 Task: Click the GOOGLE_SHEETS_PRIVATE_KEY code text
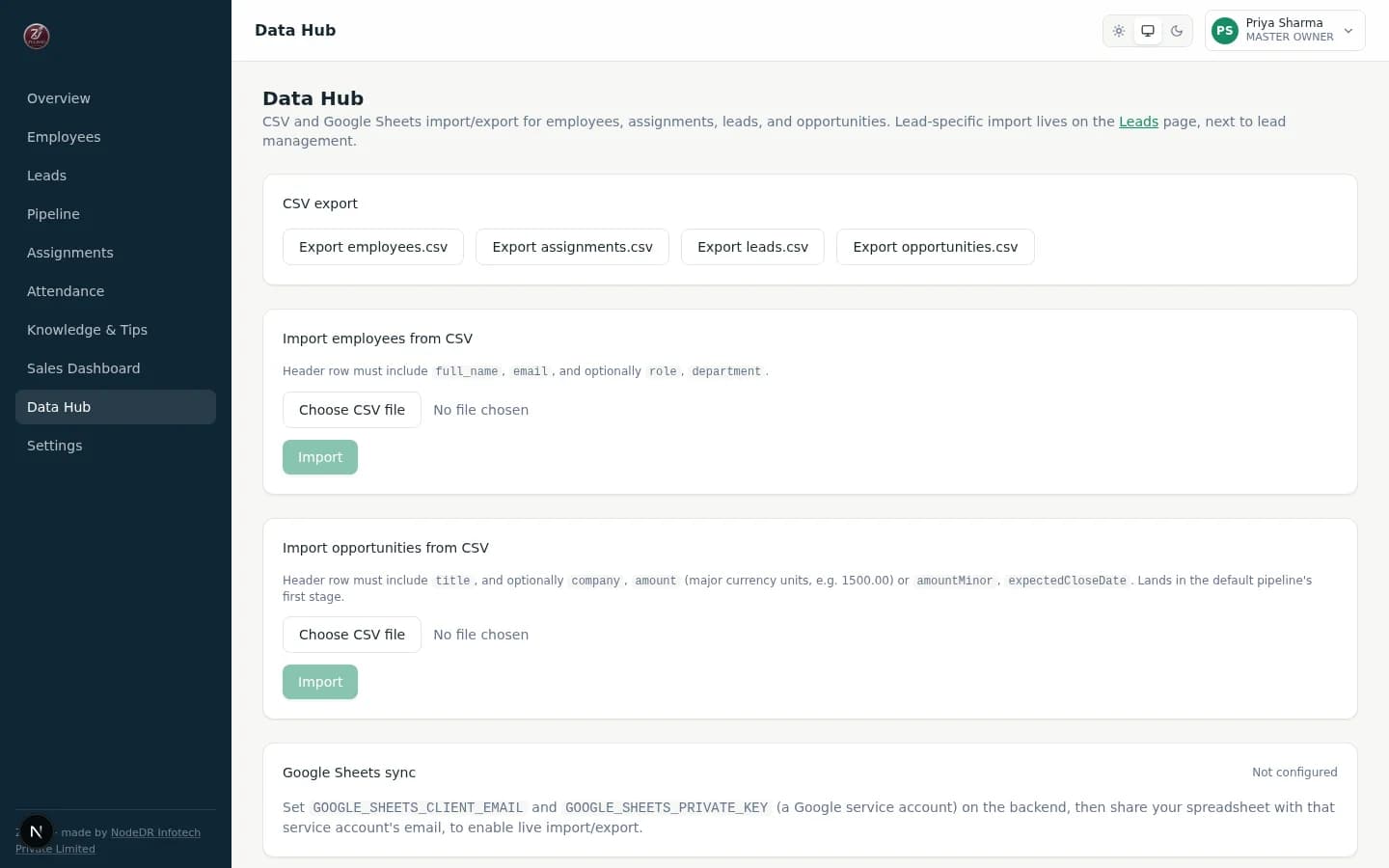667,808
